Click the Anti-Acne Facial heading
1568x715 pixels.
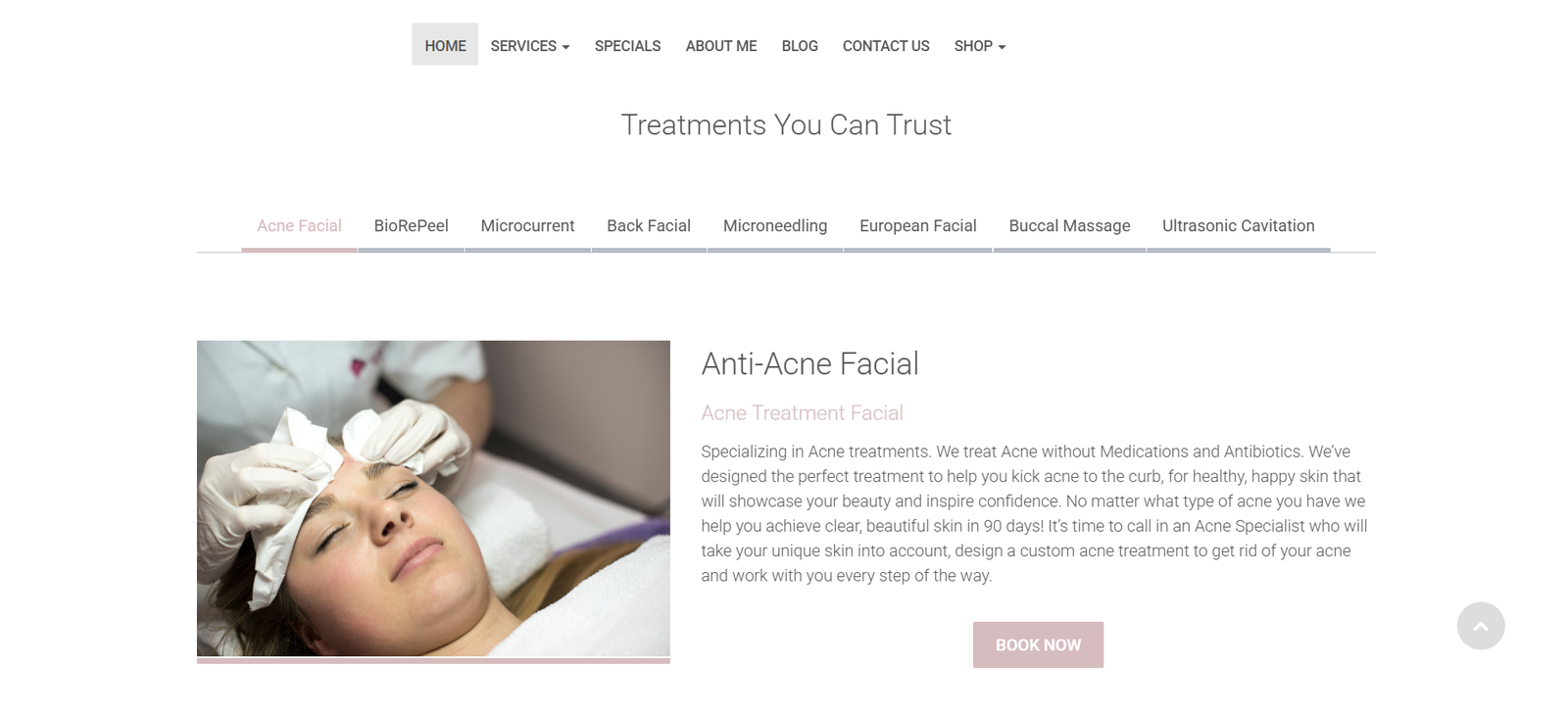(810, 364)
